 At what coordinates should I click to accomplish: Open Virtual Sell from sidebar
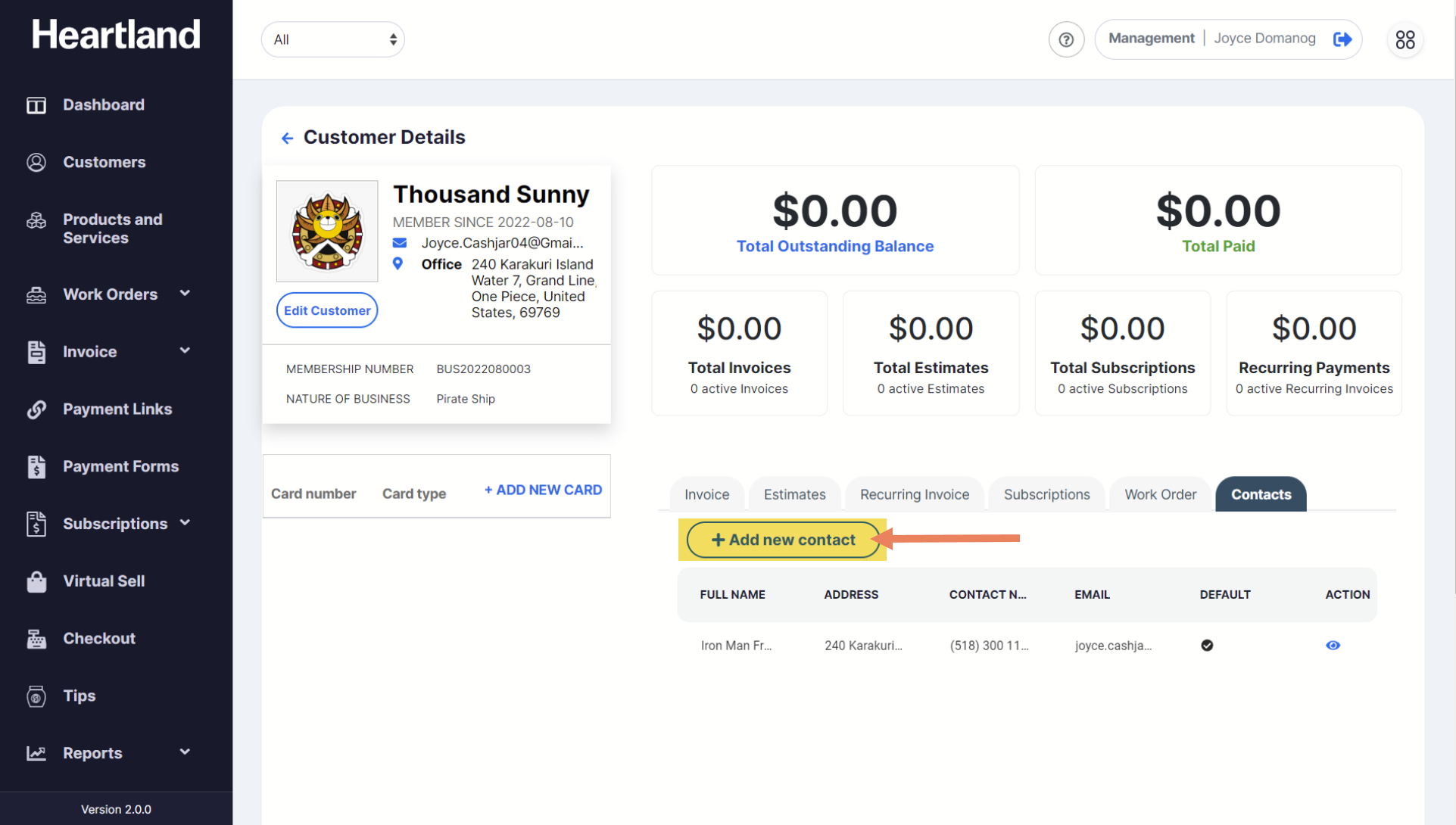(103, 581)
